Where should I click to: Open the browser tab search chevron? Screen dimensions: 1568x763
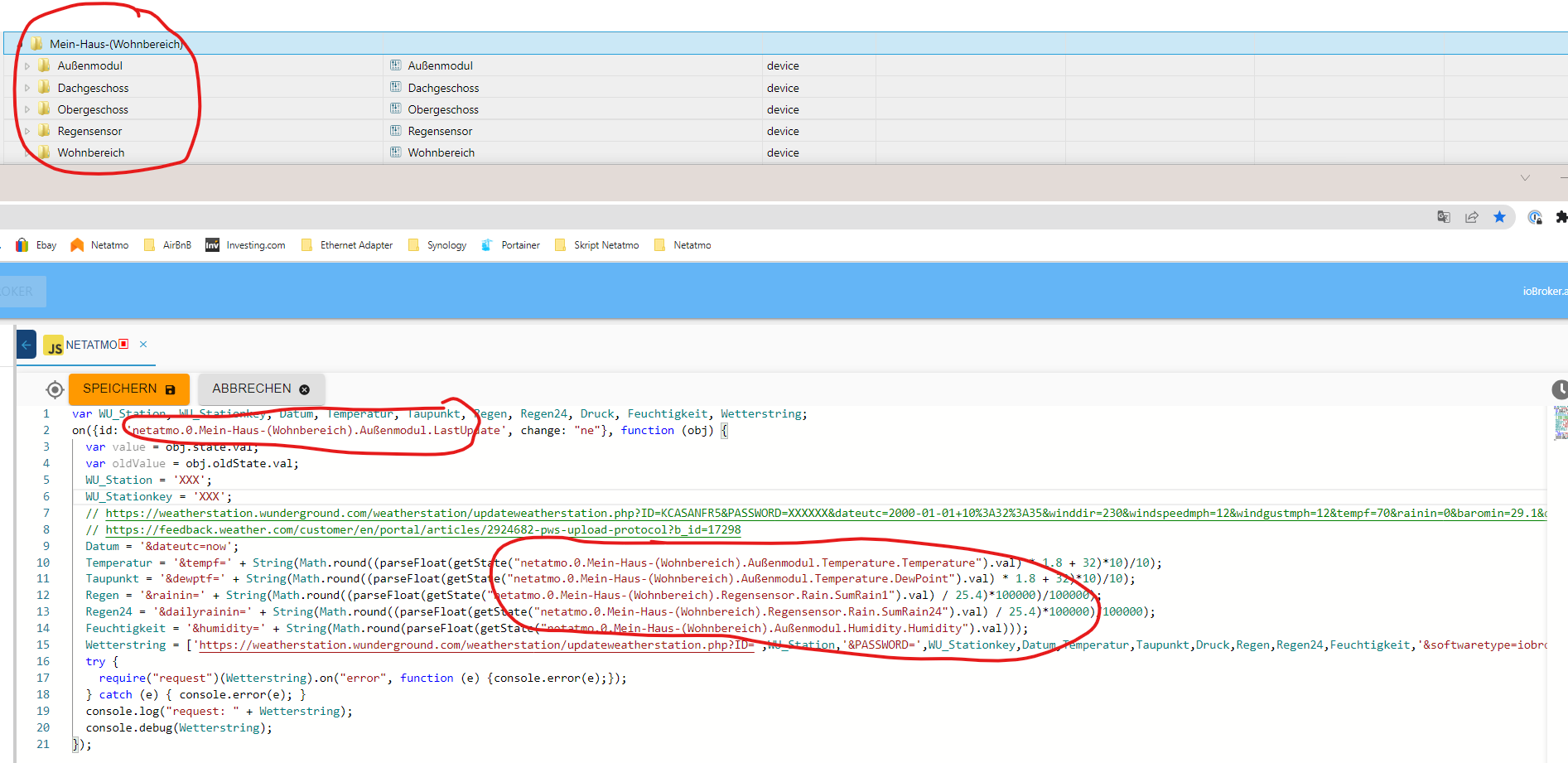click(1525, 177)
